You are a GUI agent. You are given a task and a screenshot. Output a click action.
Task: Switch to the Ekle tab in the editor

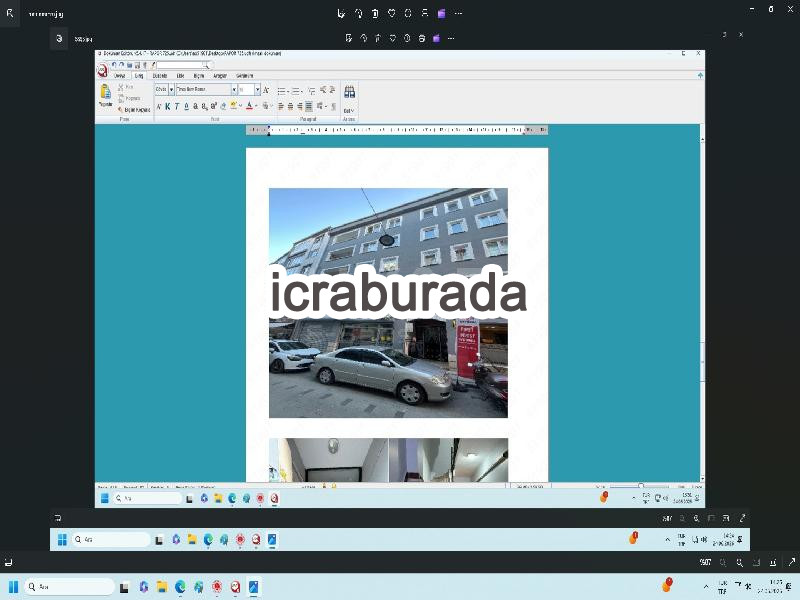pos(180,76)
